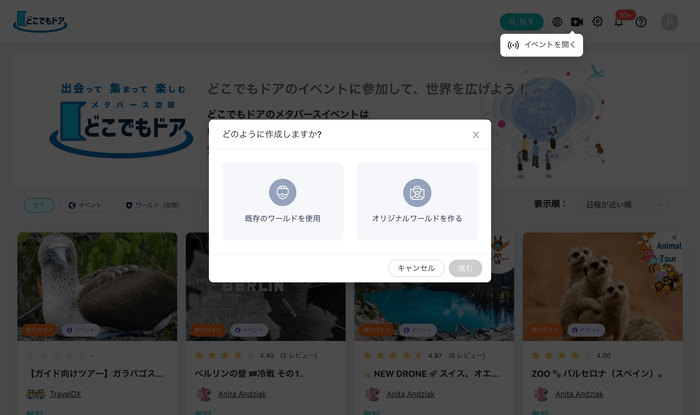Close the dialog with X icon
This screenshot has width=700, height=415.
pos(475,135)
